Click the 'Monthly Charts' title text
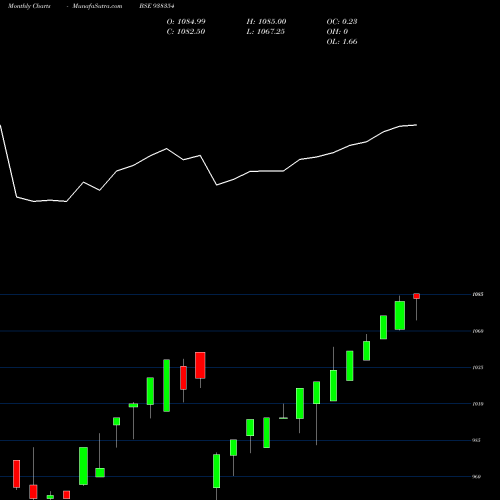The image size is (500, 500). 29,6
